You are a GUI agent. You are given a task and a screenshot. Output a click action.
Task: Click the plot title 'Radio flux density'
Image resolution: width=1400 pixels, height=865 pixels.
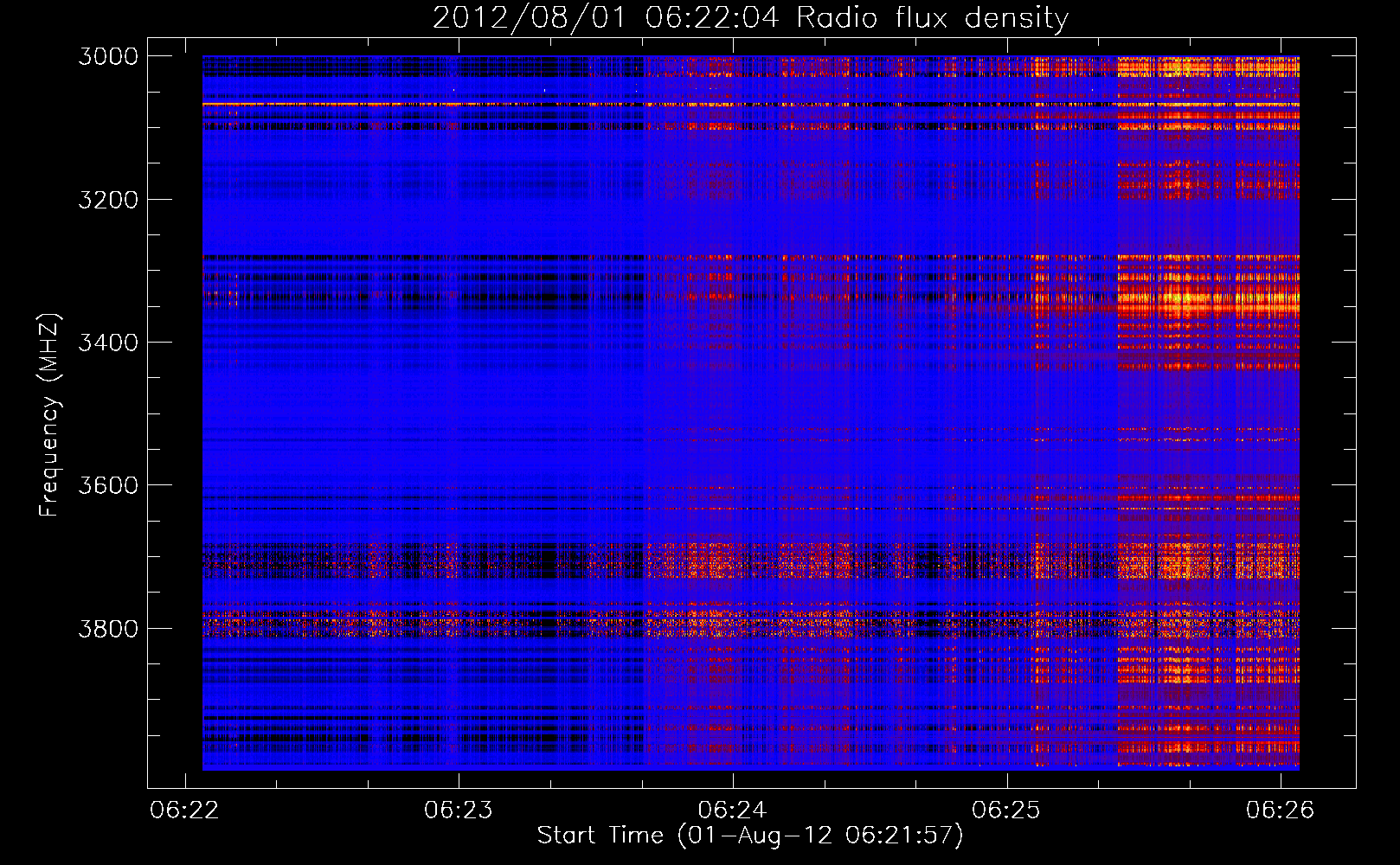coord(933,18)
